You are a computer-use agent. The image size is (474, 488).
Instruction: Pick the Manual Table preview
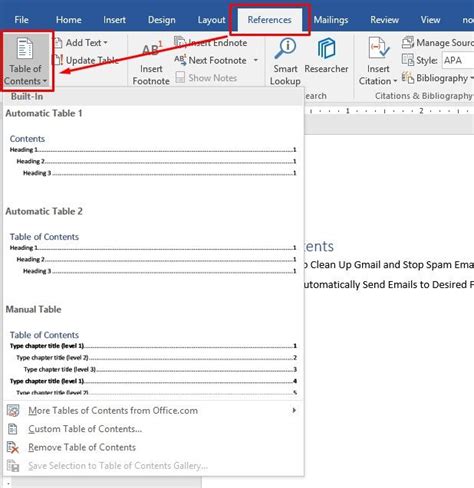point(153,349)
